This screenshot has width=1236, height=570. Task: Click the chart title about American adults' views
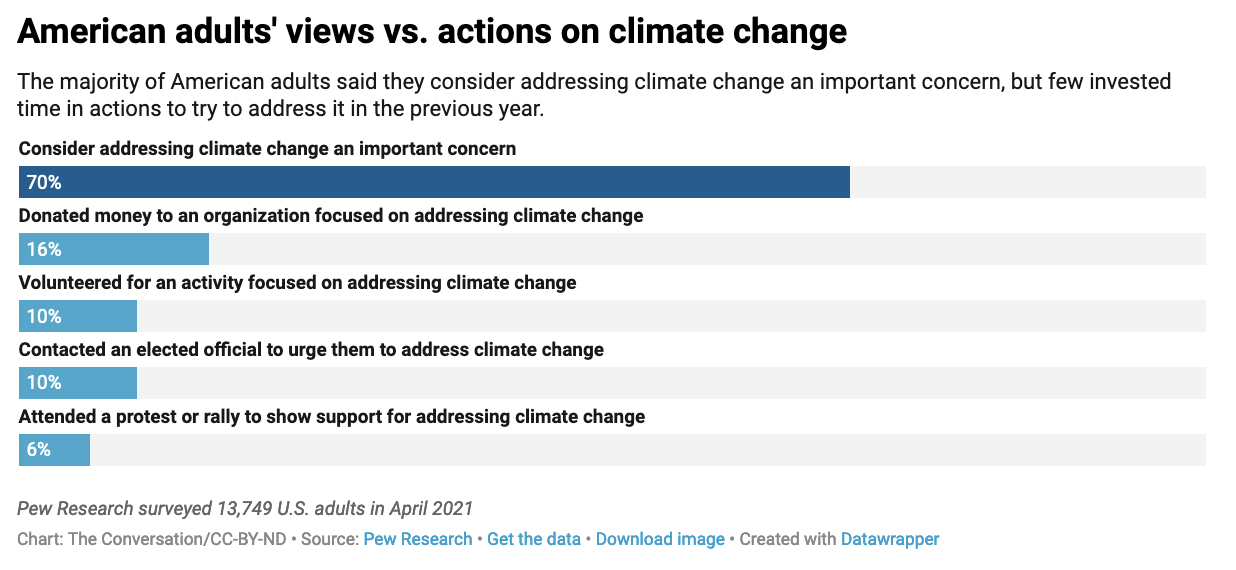pyautogui.click(x=432, y=32)
